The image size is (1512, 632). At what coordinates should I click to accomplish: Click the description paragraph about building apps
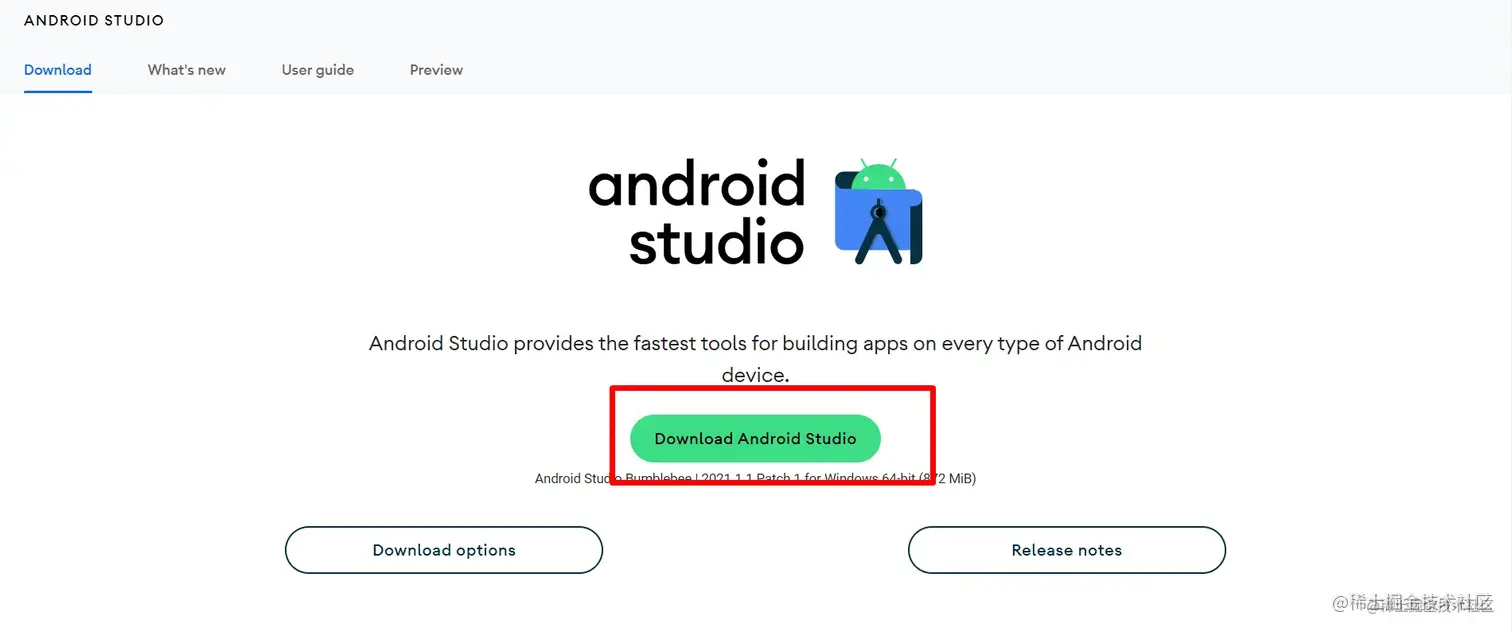[x=755, y=344]
